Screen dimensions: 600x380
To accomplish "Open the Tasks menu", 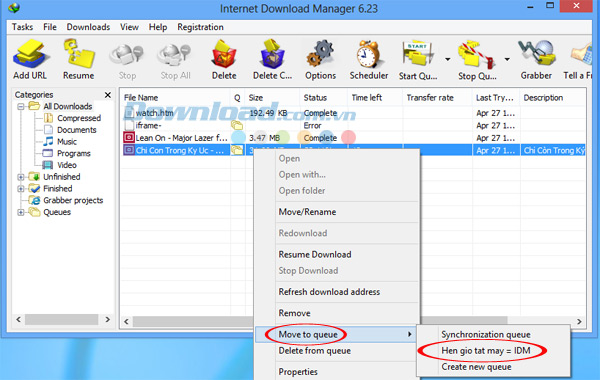I will point(22,27).
